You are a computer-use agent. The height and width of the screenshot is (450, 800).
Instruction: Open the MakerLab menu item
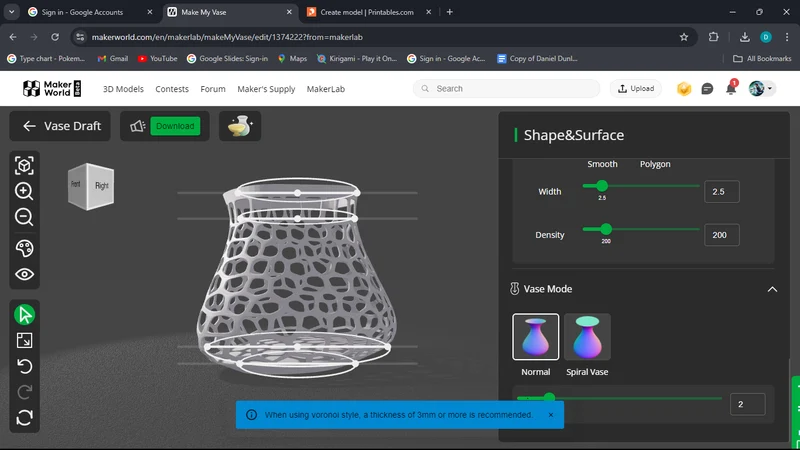[326, 89]
